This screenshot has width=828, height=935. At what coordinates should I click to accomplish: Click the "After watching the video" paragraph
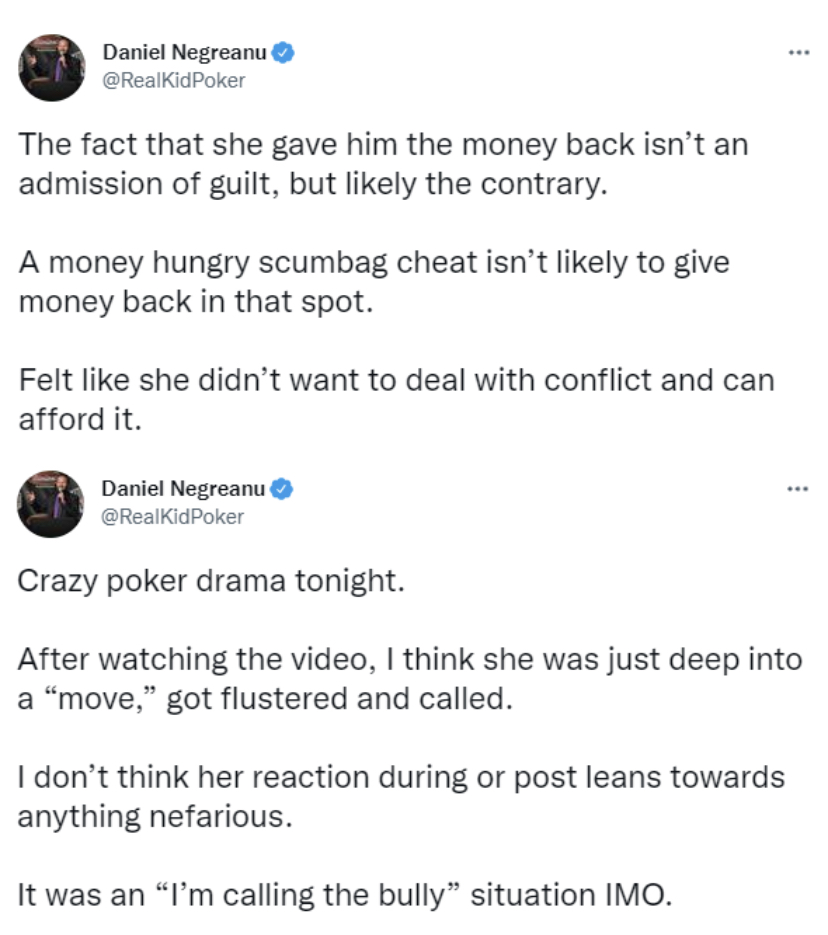[408, 679]
